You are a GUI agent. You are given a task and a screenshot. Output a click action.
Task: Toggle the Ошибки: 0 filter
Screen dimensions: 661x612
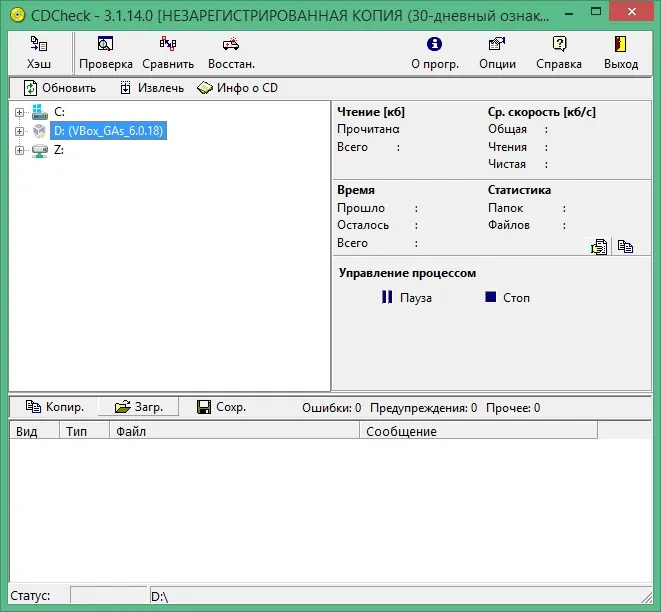click(331, 408)
